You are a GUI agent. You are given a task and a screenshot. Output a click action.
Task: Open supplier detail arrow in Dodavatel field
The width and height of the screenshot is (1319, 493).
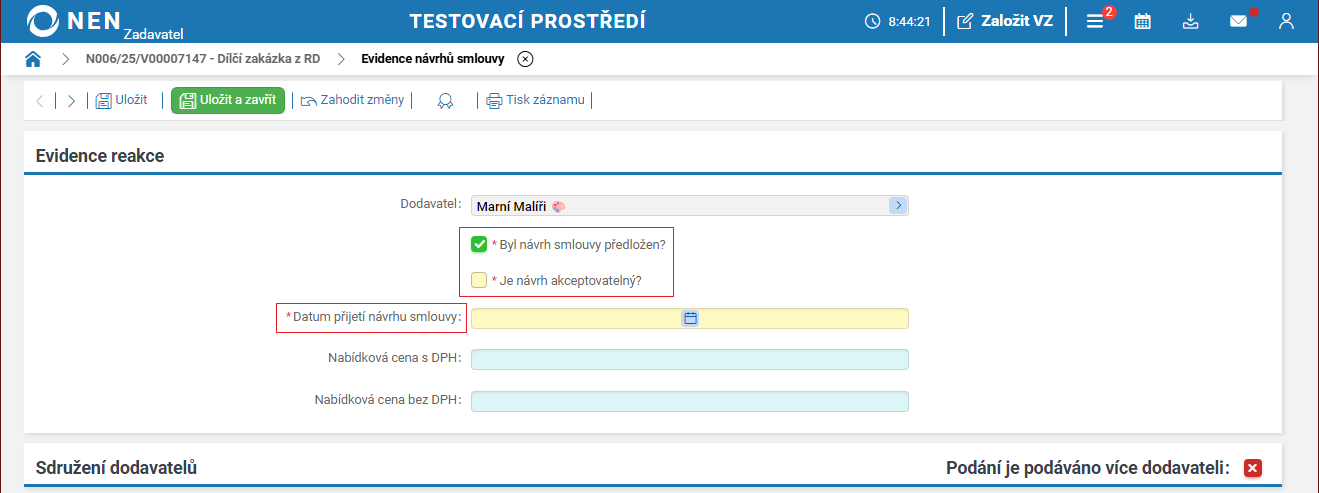tap(898, 206)
